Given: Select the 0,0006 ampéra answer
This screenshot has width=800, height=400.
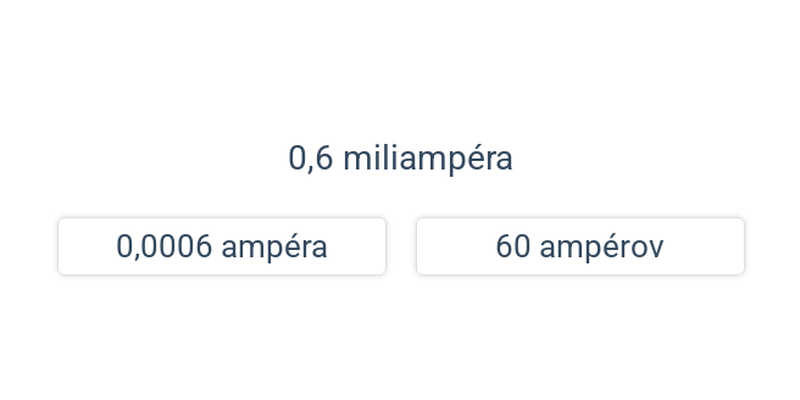Looking at the screenshot, I should coord(222,246).
